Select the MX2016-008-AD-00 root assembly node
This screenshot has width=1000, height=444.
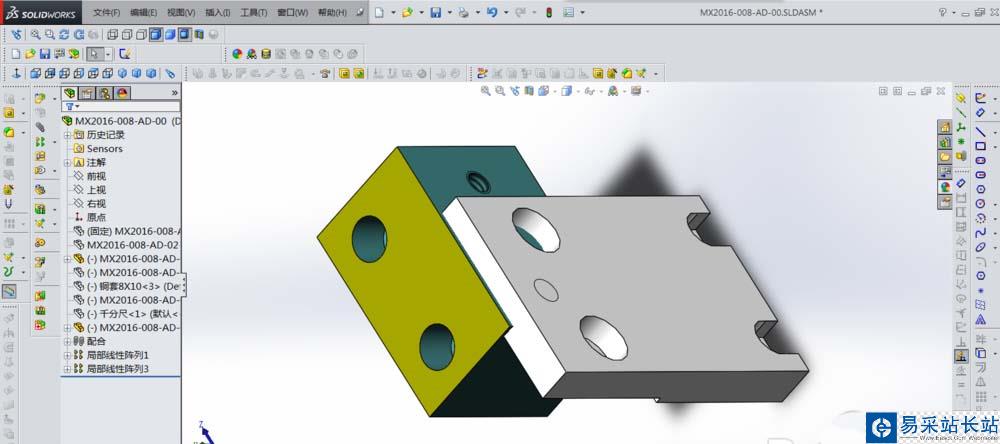120,121
